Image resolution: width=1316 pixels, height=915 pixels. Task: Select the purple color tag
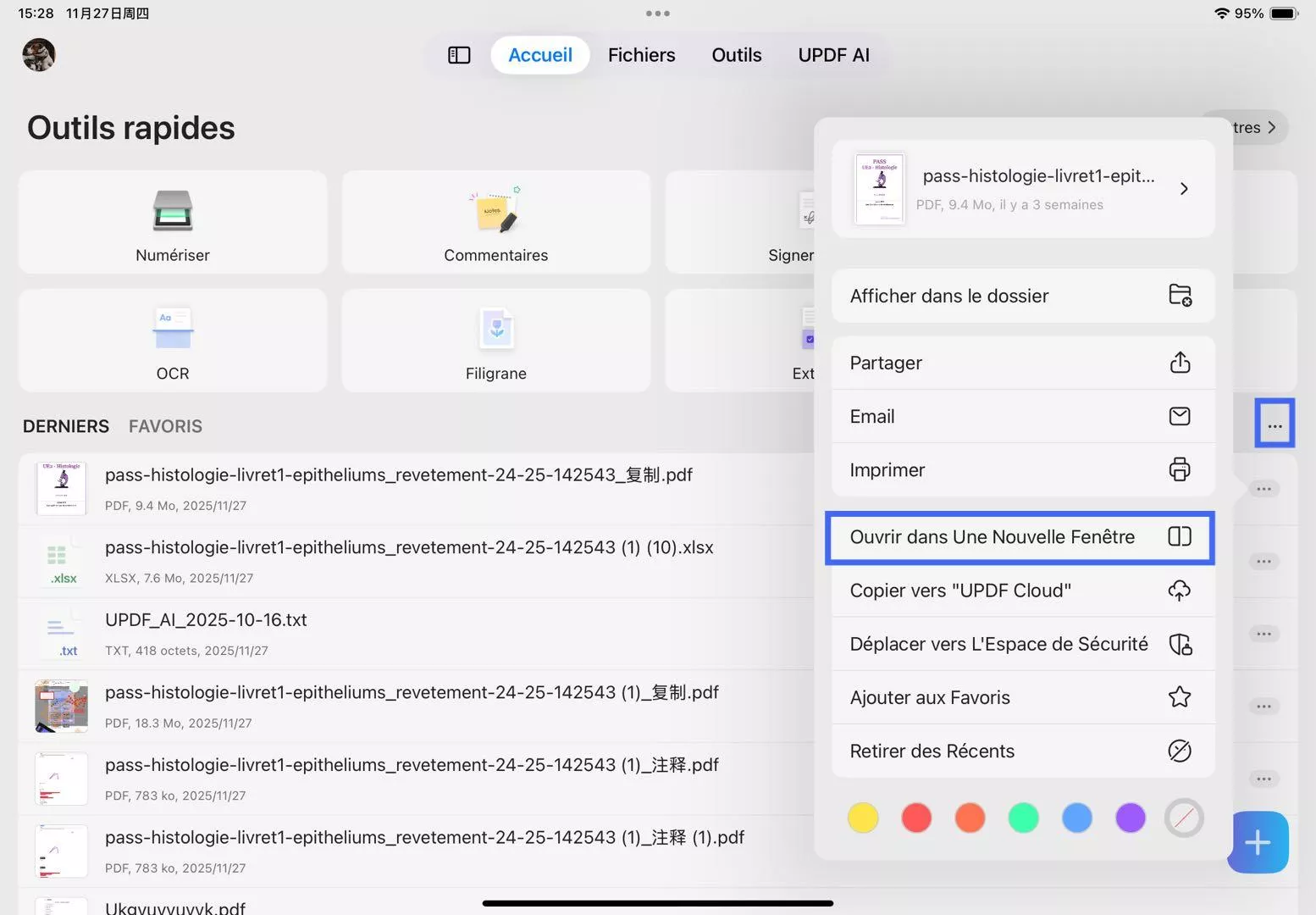(1131, 818)
